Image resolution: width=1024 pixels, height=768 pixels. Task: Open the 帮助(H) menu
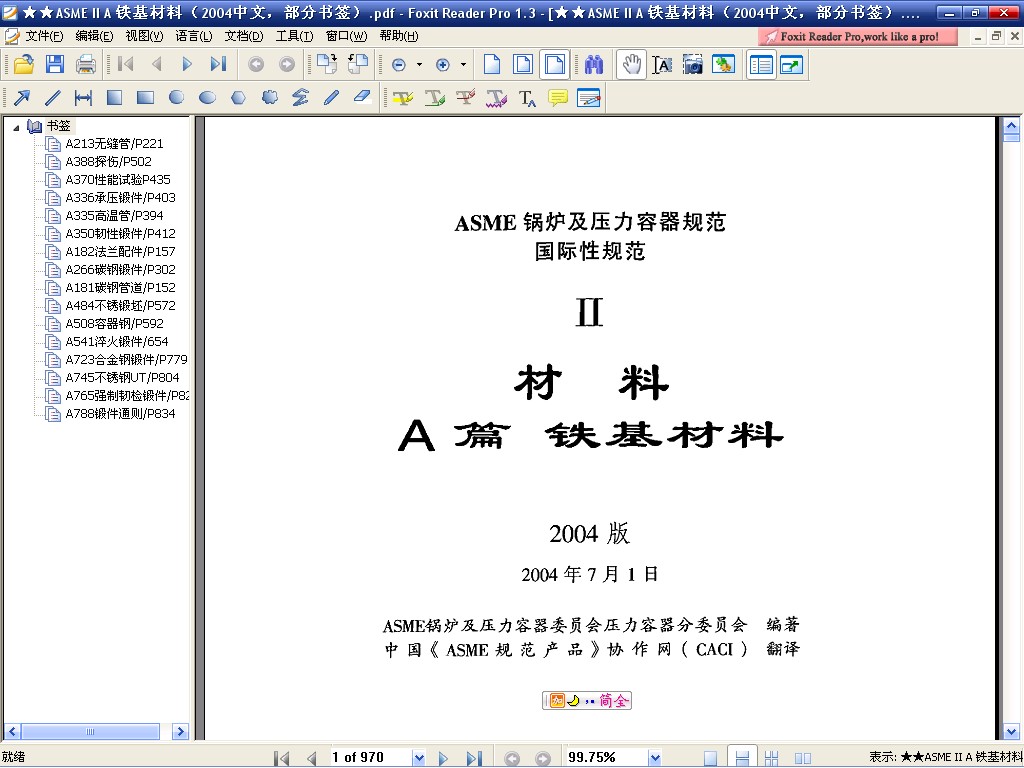tap(398, 36)
